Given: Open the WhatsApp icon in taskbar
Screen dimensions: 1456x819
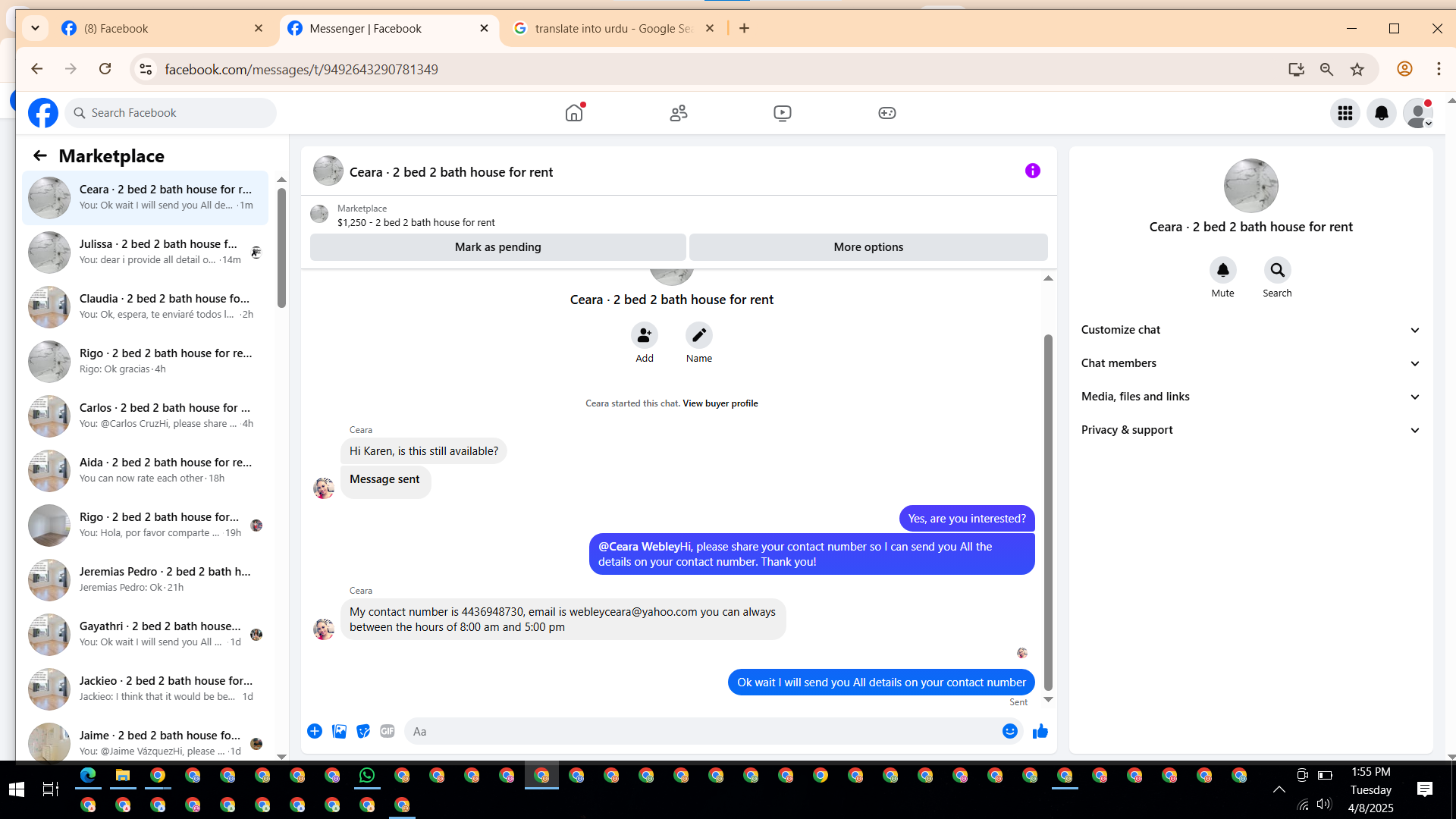Looking at the screenshot, I should click(367, 775).
